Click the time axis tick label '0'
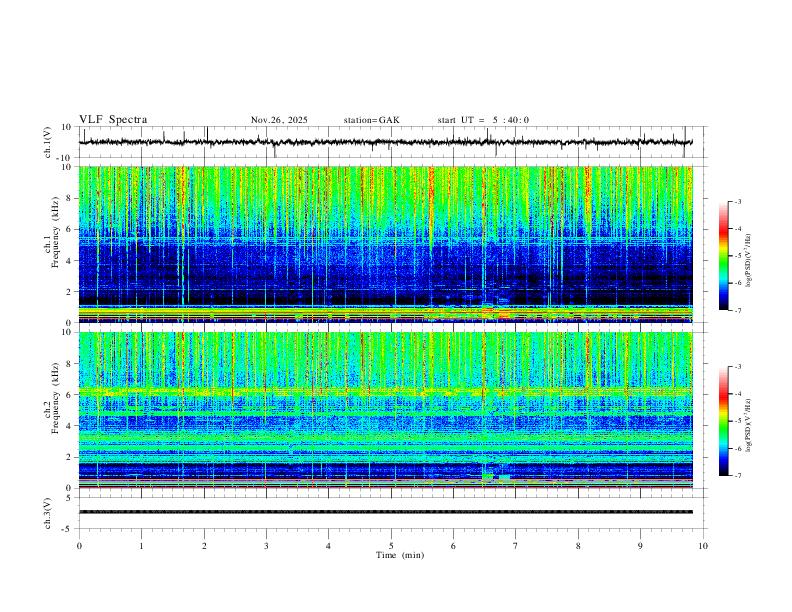The width and height of the screenshot is (792, 612). click(79, 546)
